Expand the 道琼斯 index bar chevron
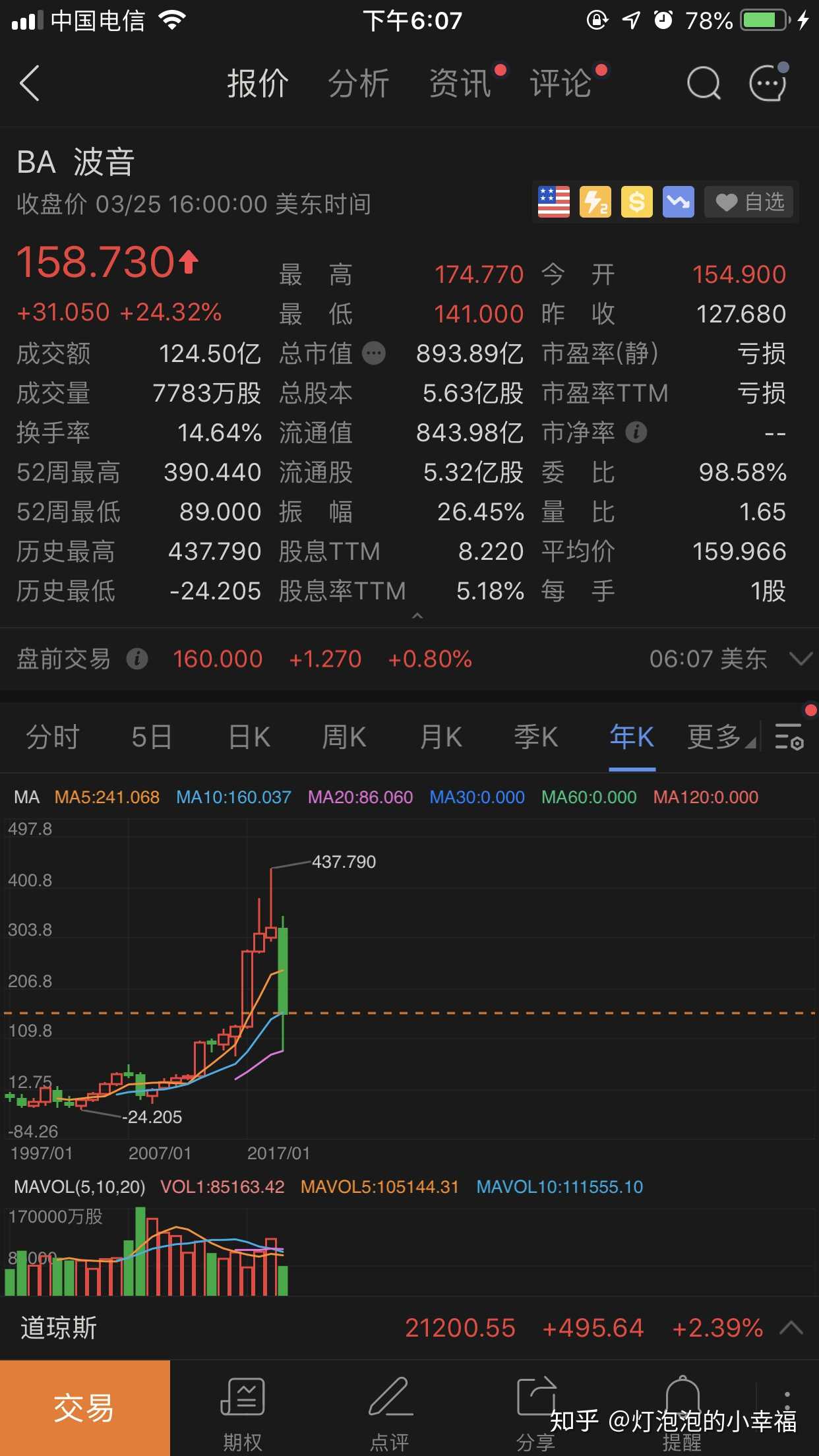819x1456 pixels. [791, 1327]
